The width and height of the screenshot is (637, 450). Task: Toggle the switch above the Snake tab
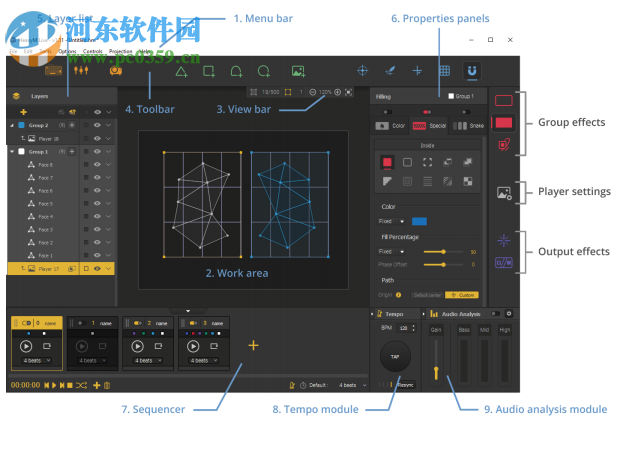pyautogui.click(x=466, y=112)
